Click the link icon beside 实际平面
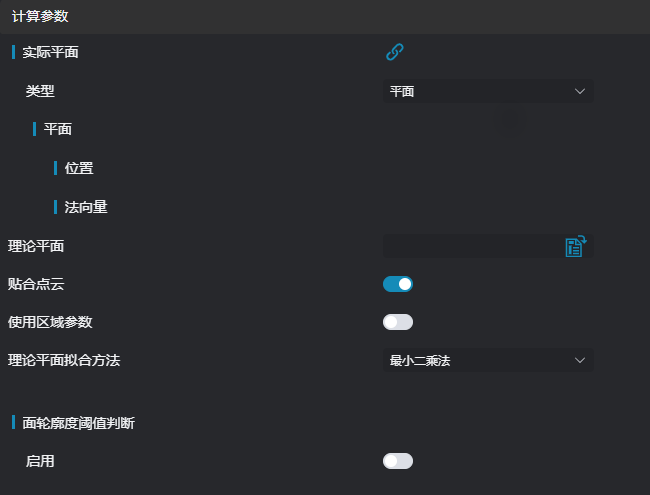The width and height of the screenshot is (650, 495). pos(395,52)
